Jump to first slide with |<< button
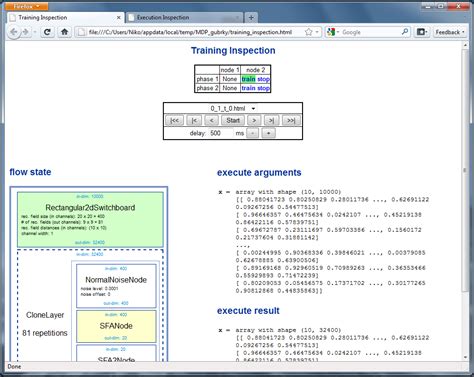This screenshot has height=377, width=474. click(174, 120)
